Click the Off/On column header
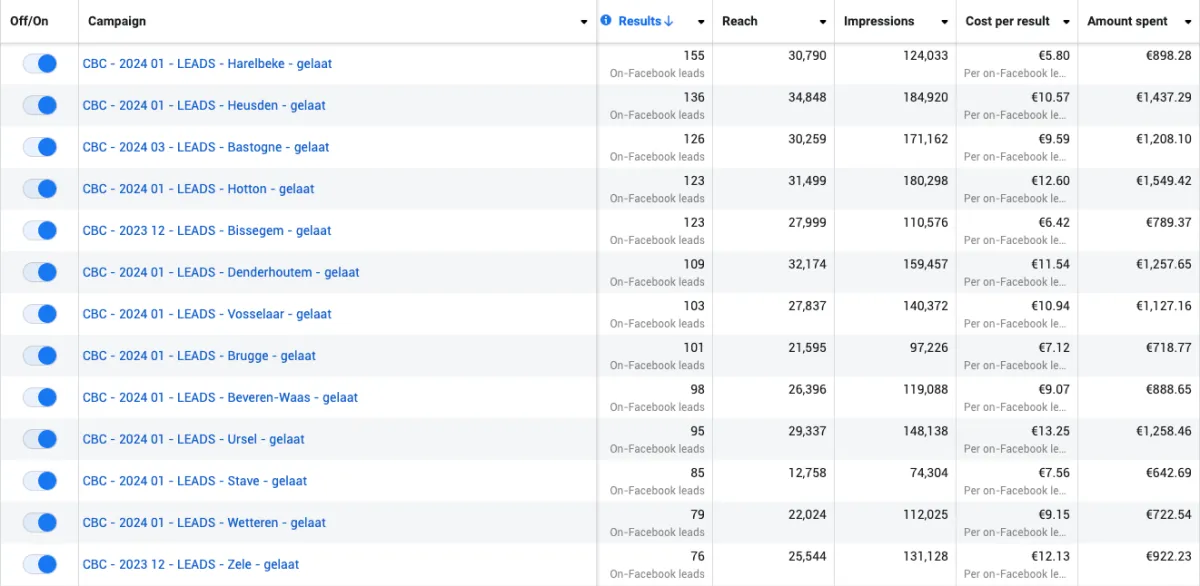1200x586 pixels. pos(29,21)
